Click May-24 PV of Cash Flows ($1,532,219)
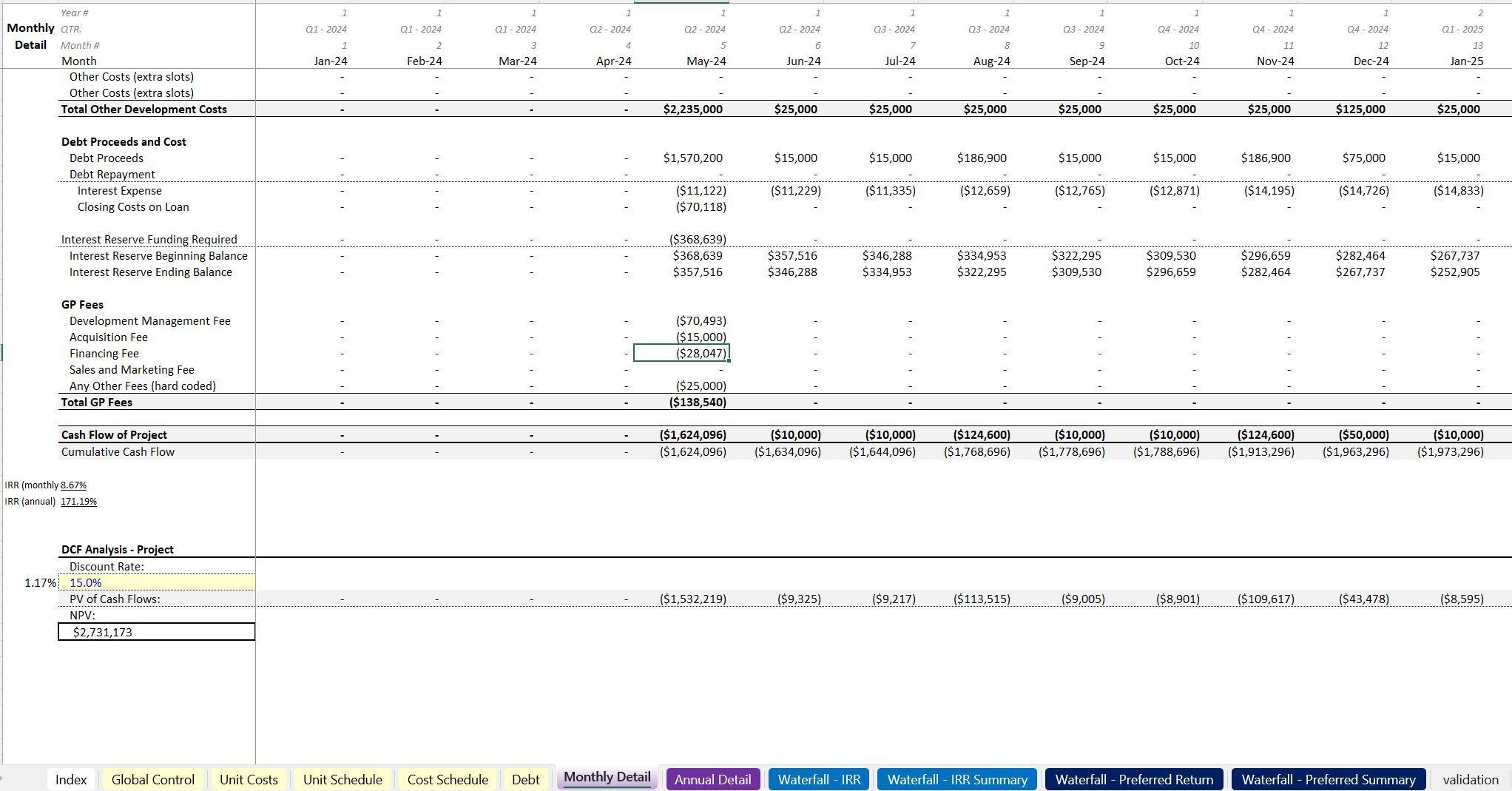Image resolution: width=1512 pixels, height=791 pixels. [693, 599]
